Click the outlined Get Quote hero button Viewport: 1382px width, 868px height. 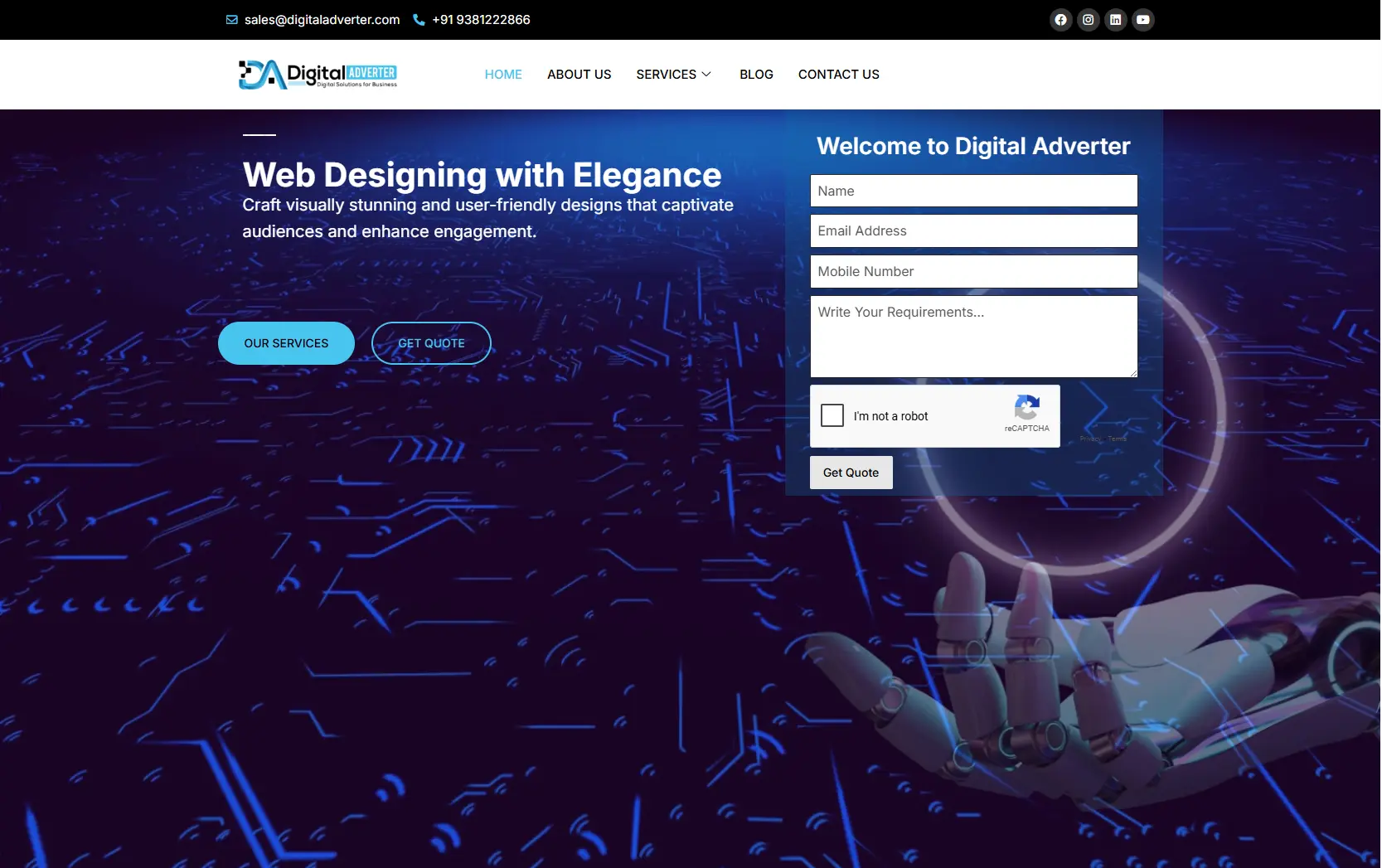tap(431, 343)
